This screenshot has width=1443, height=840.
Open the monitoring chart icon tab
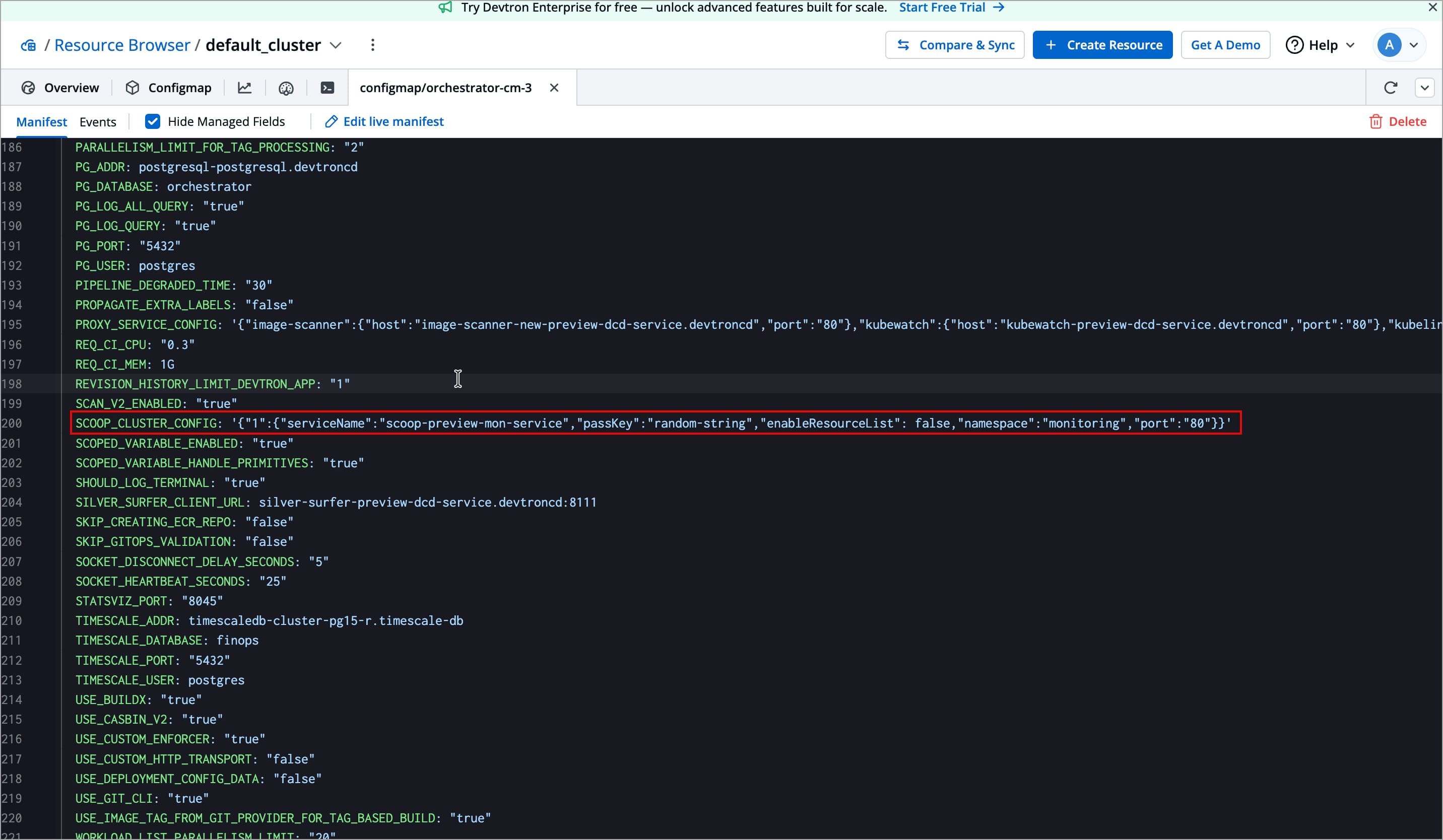pyautogui.click(x=244, y=88)
